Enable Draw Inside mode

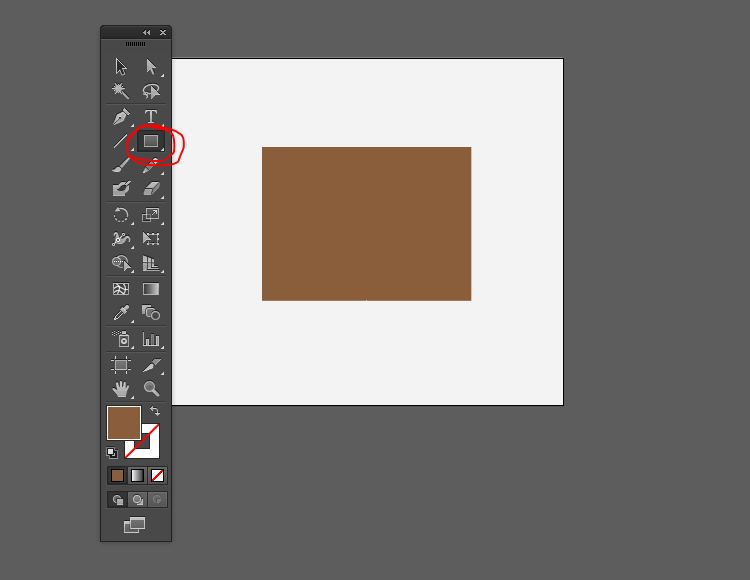[157, 500]
